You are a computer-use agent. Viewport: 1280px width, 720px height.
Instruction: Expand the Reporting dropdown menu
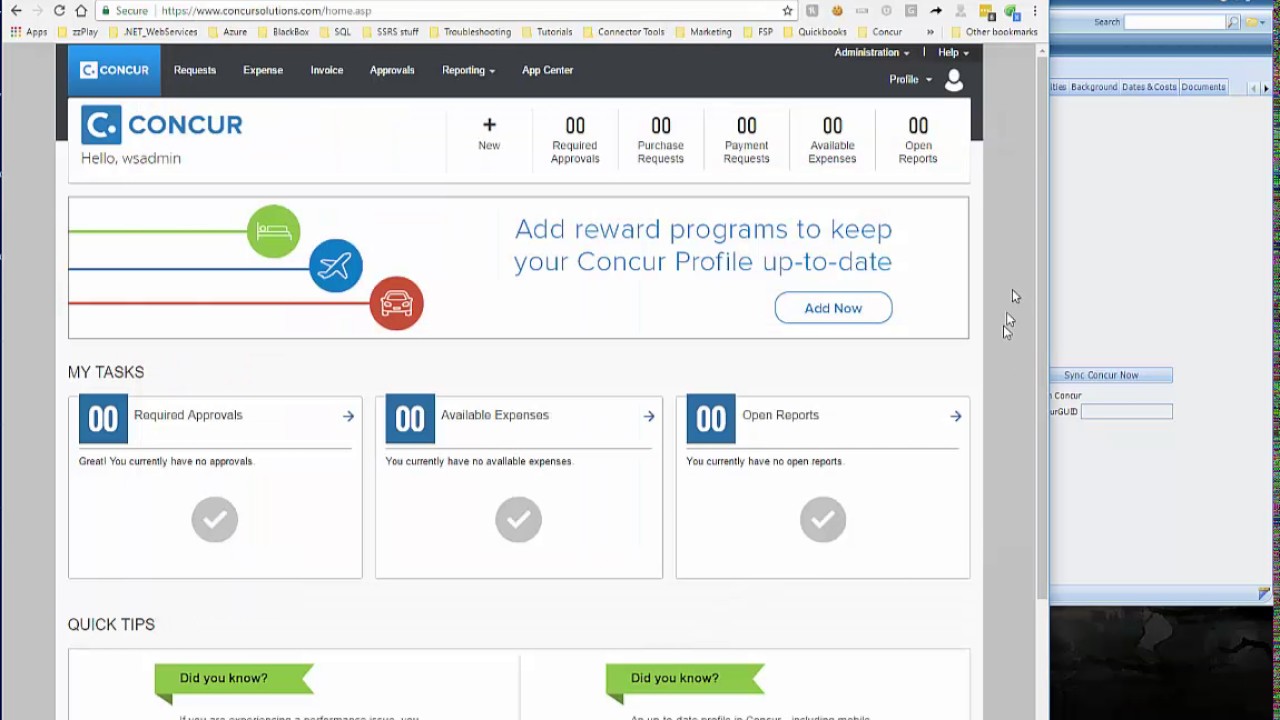[468, 70]
